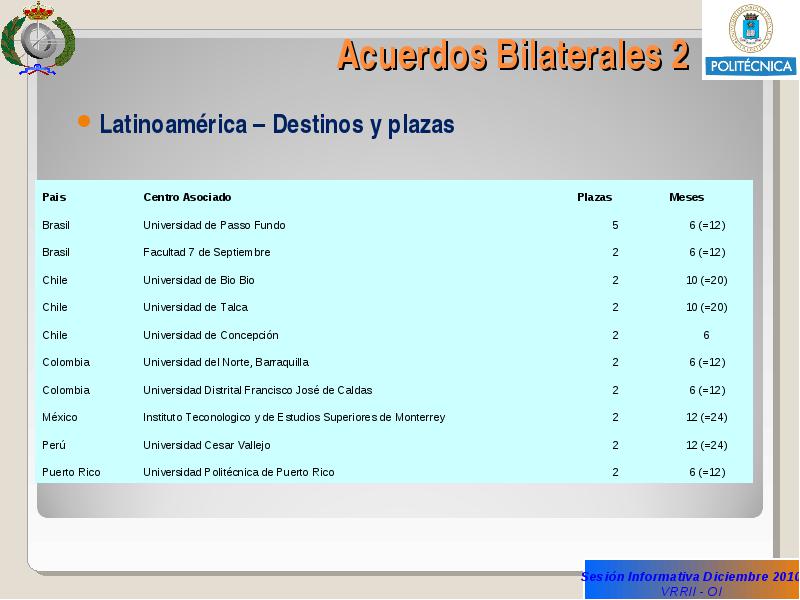
Task: Select 'Universidad de Bio Bio' cell
Action: pyautogui.click(x=198, y=280)
